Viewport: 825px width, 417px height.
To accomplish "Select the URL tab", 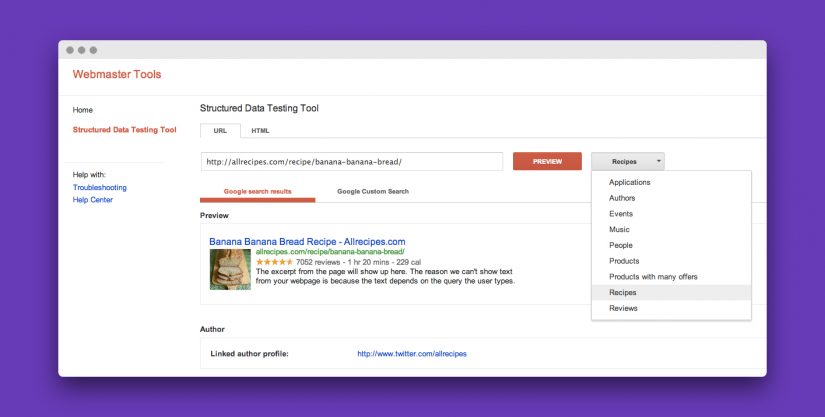I will point(220,130).
